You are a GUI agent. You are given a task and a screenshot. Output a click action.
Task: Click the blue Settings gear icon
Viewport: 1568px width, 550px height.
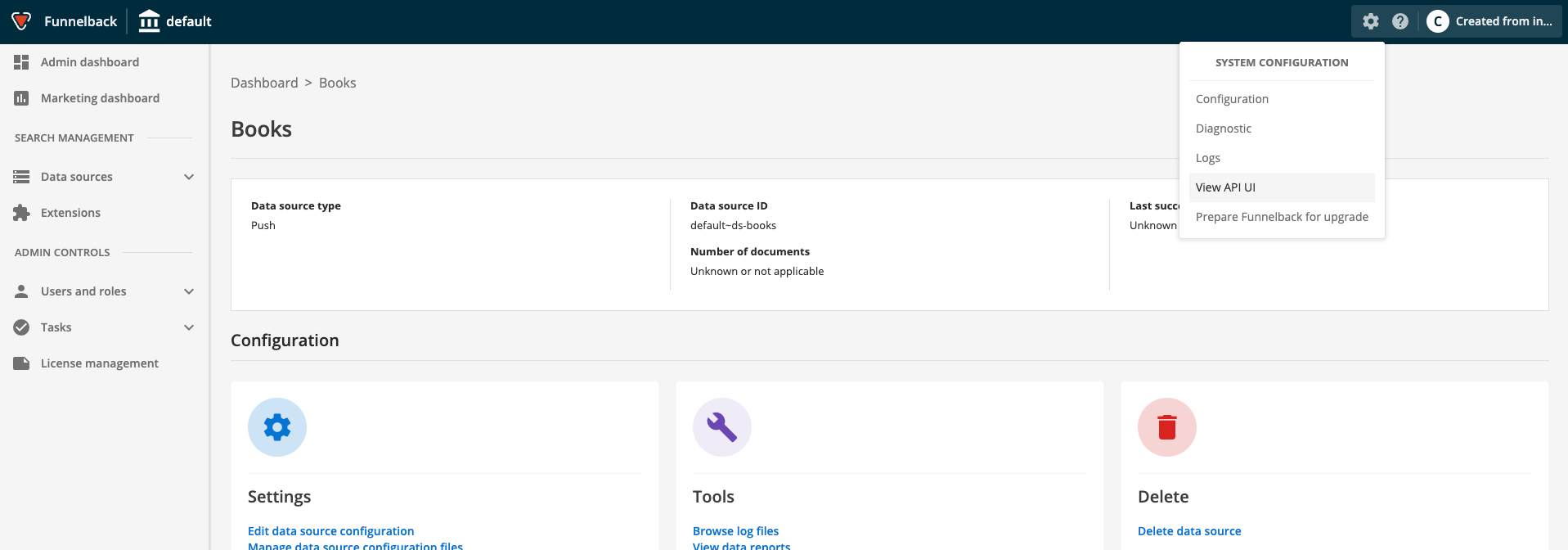[x=277, y=427]
